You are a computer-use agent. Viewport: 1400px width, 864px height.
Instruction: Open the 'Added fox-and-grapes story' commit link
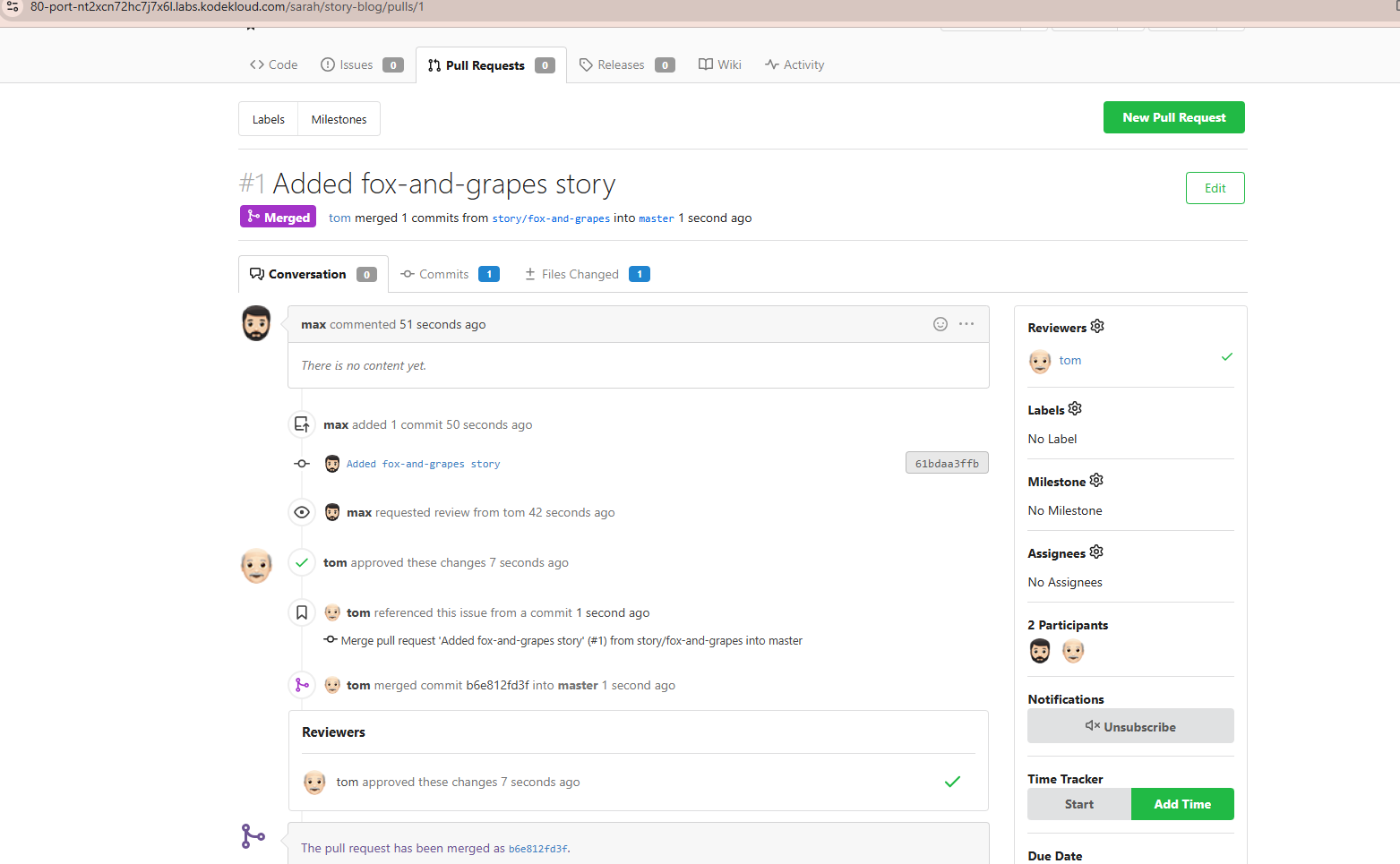[x=423, y=464]
